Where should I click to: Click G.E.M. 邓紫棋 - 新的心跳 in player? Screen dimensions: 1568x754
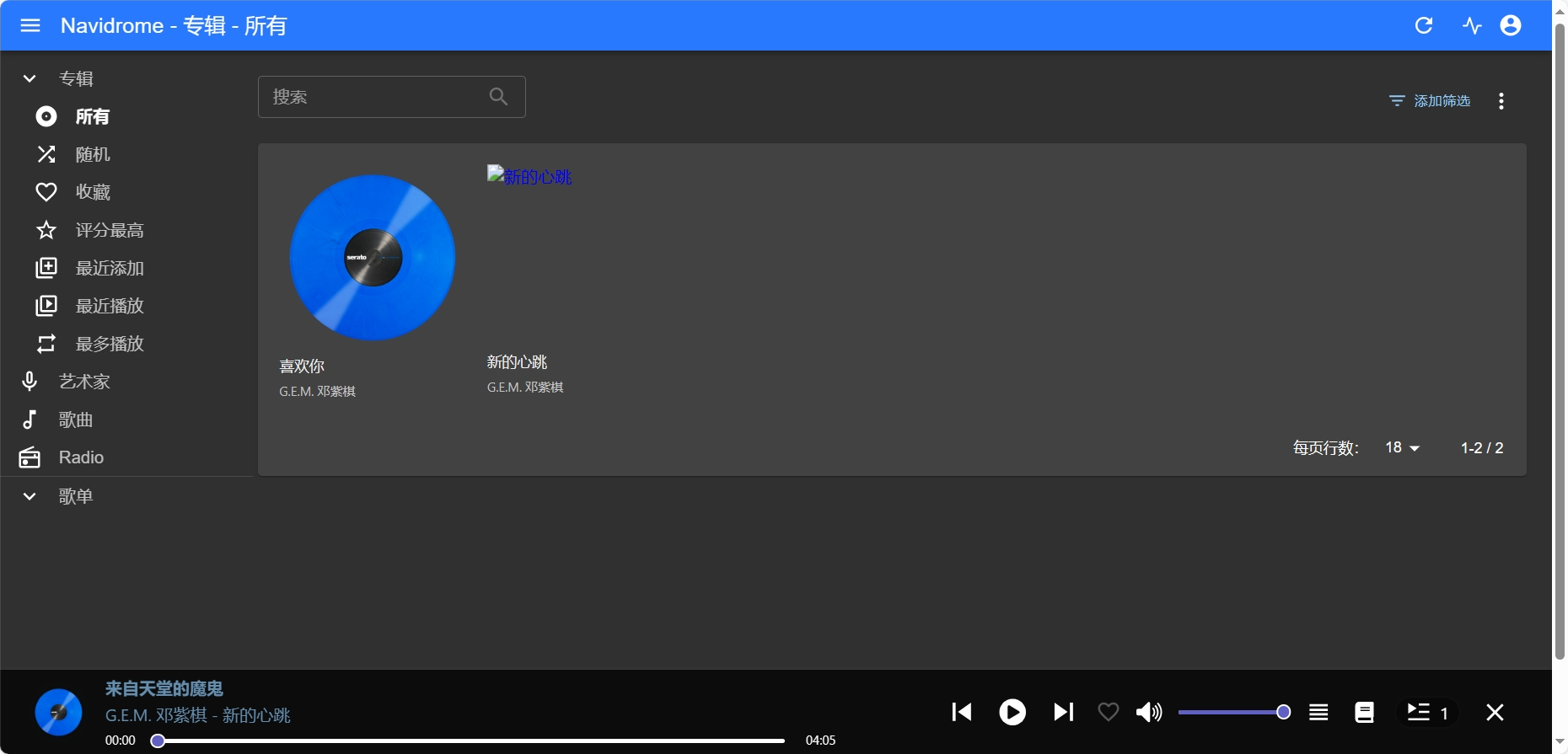pos(198,715)
